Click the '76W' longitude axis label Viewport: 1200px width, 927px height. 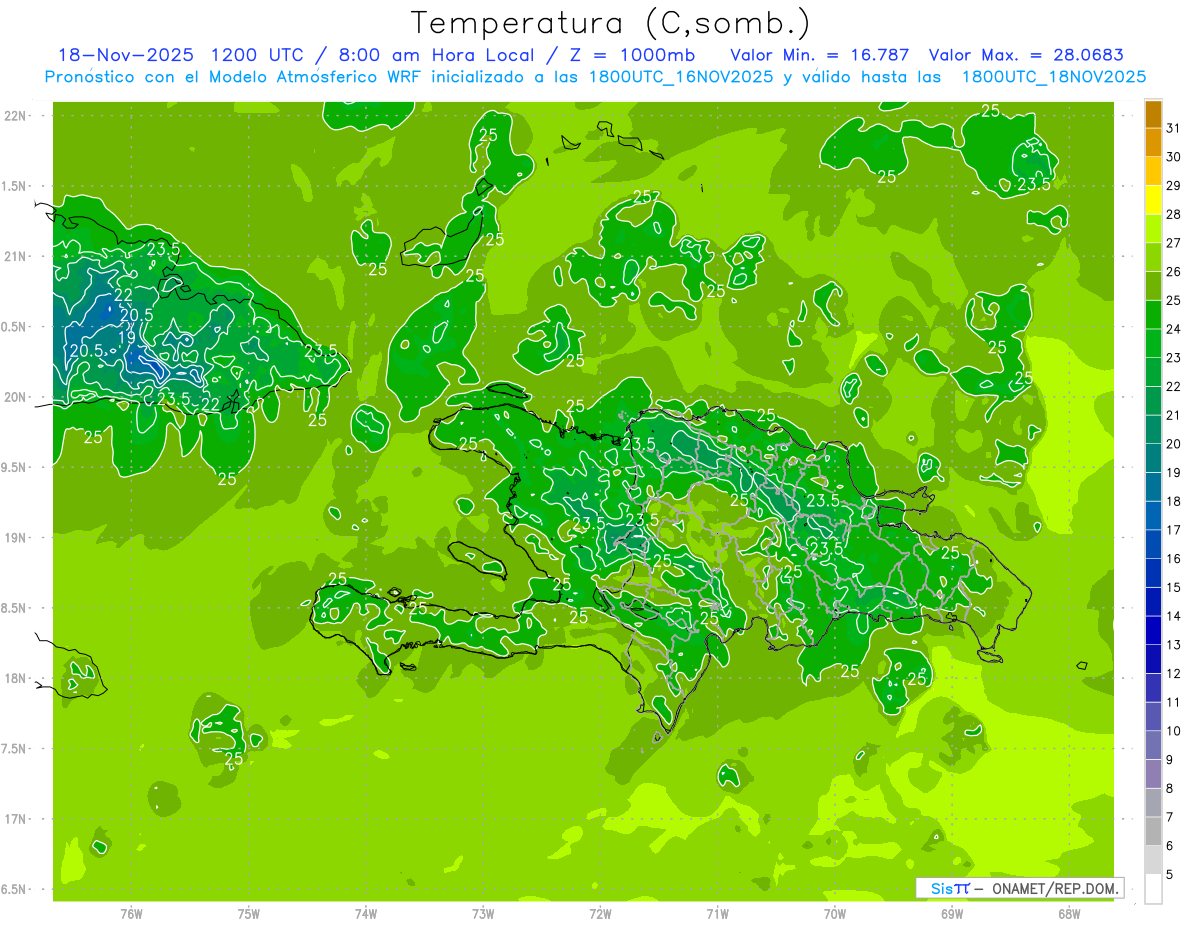click(x=131, y=914)
